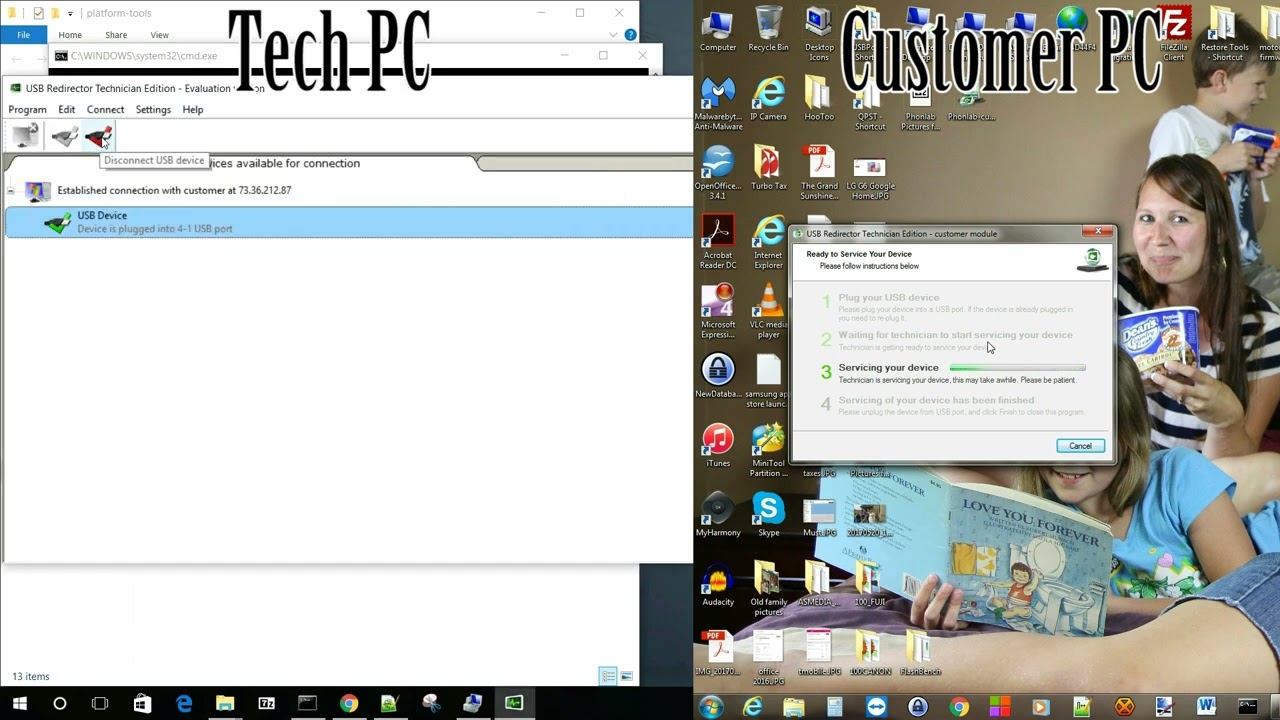Open MiniTool Partition desktop icon

768,450
